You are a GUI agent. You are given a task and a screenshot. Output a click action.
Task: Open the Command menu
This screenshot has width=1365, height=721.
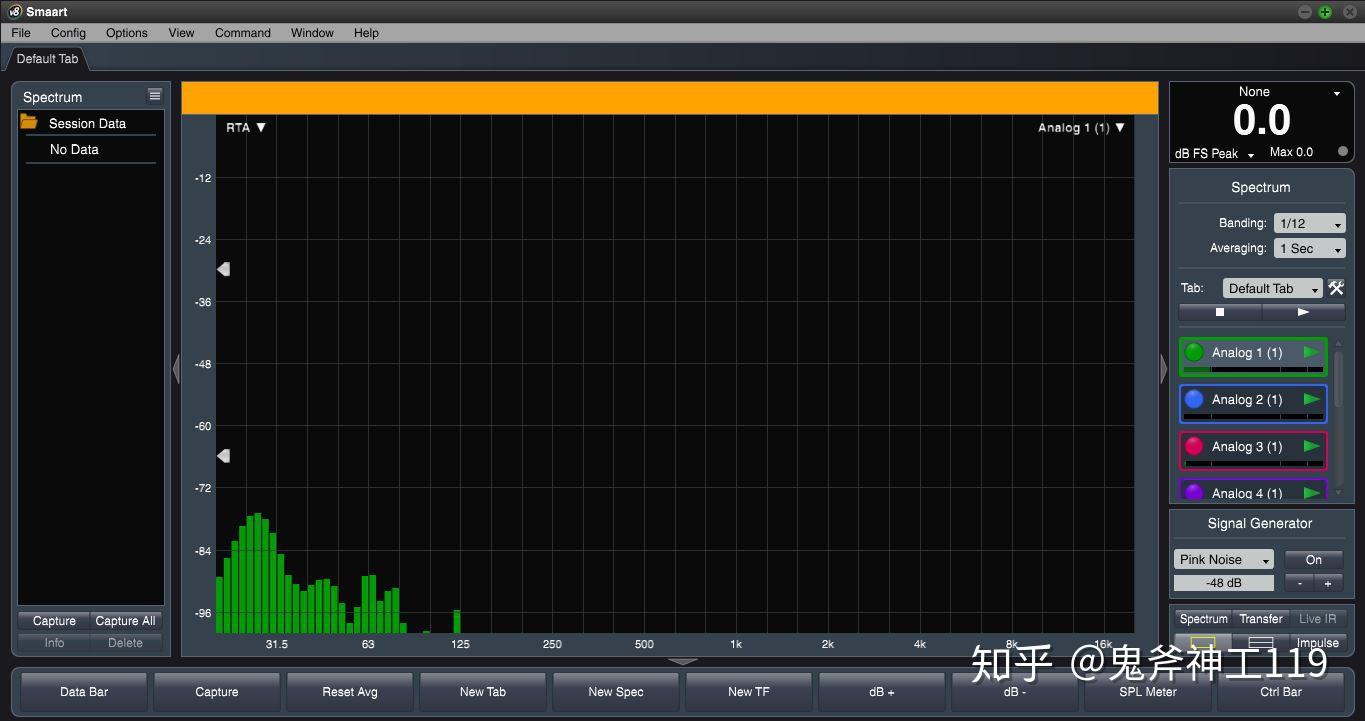coord(243,33)
